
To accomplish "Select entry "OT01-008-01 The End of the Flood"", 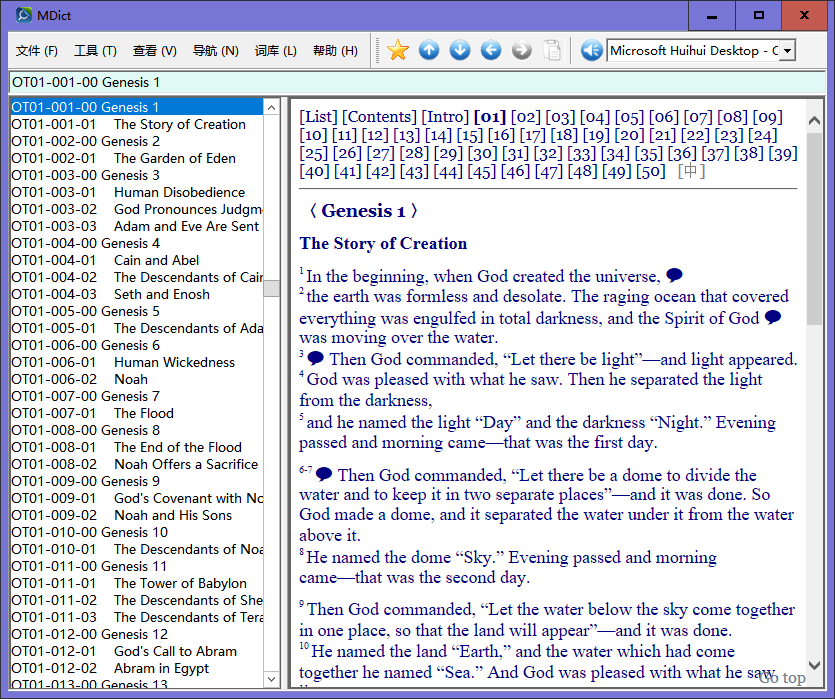I will (x=137, y=448).
